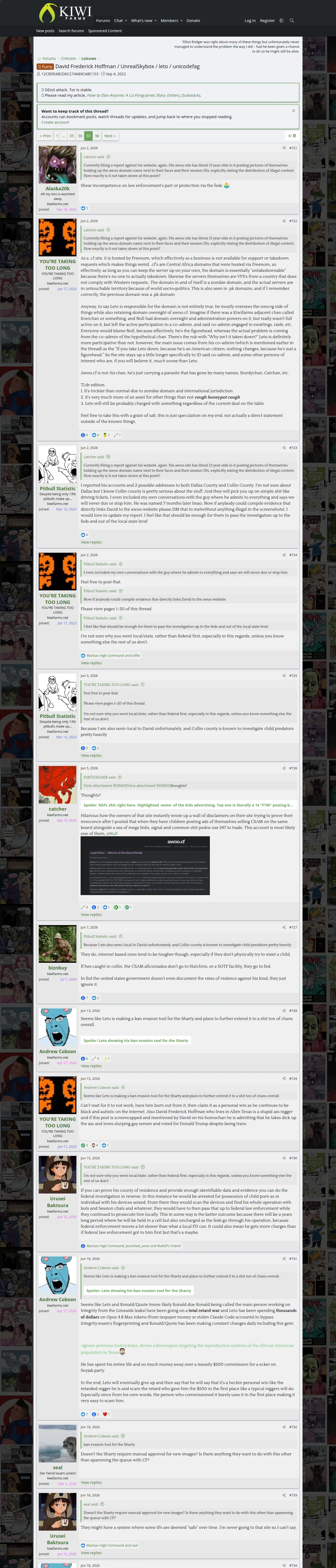Viewport: 336px width, 1568px height.
Task: Go to page 36
Action: (80, 136)
